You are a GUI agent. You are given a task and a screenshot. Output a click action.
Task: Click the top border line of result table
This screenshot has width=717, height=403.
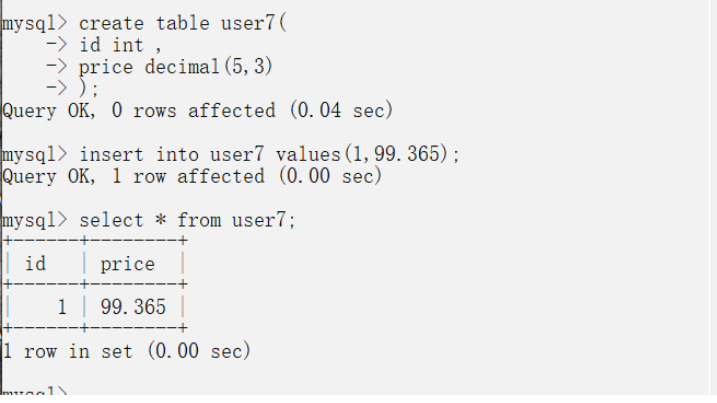pyautogui.click(x=95, y=242)
